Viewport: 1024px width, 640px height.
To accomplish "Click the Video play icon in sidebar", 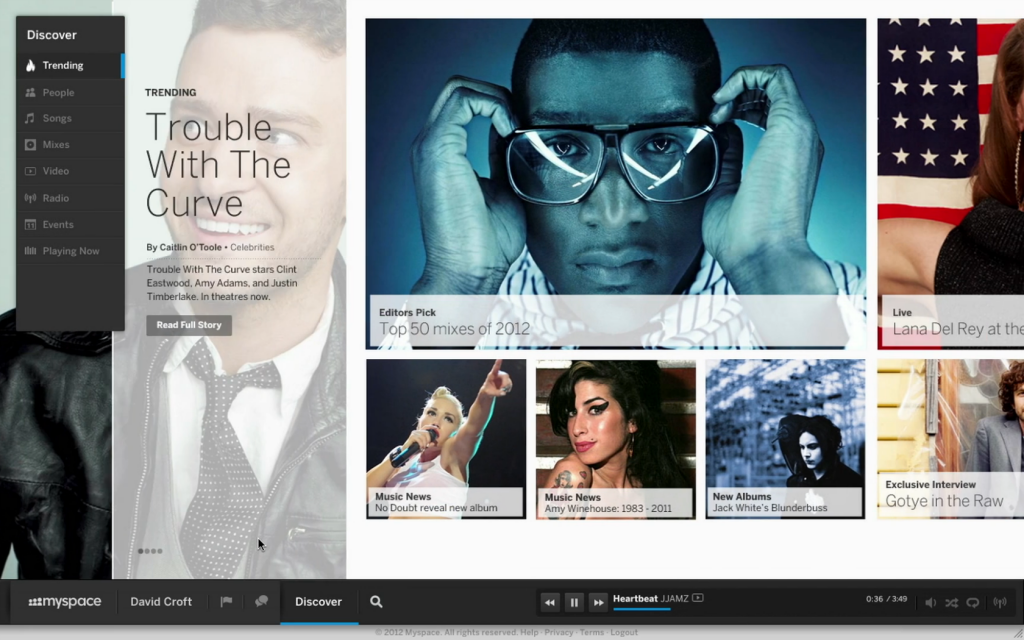I will coord(30,171).
